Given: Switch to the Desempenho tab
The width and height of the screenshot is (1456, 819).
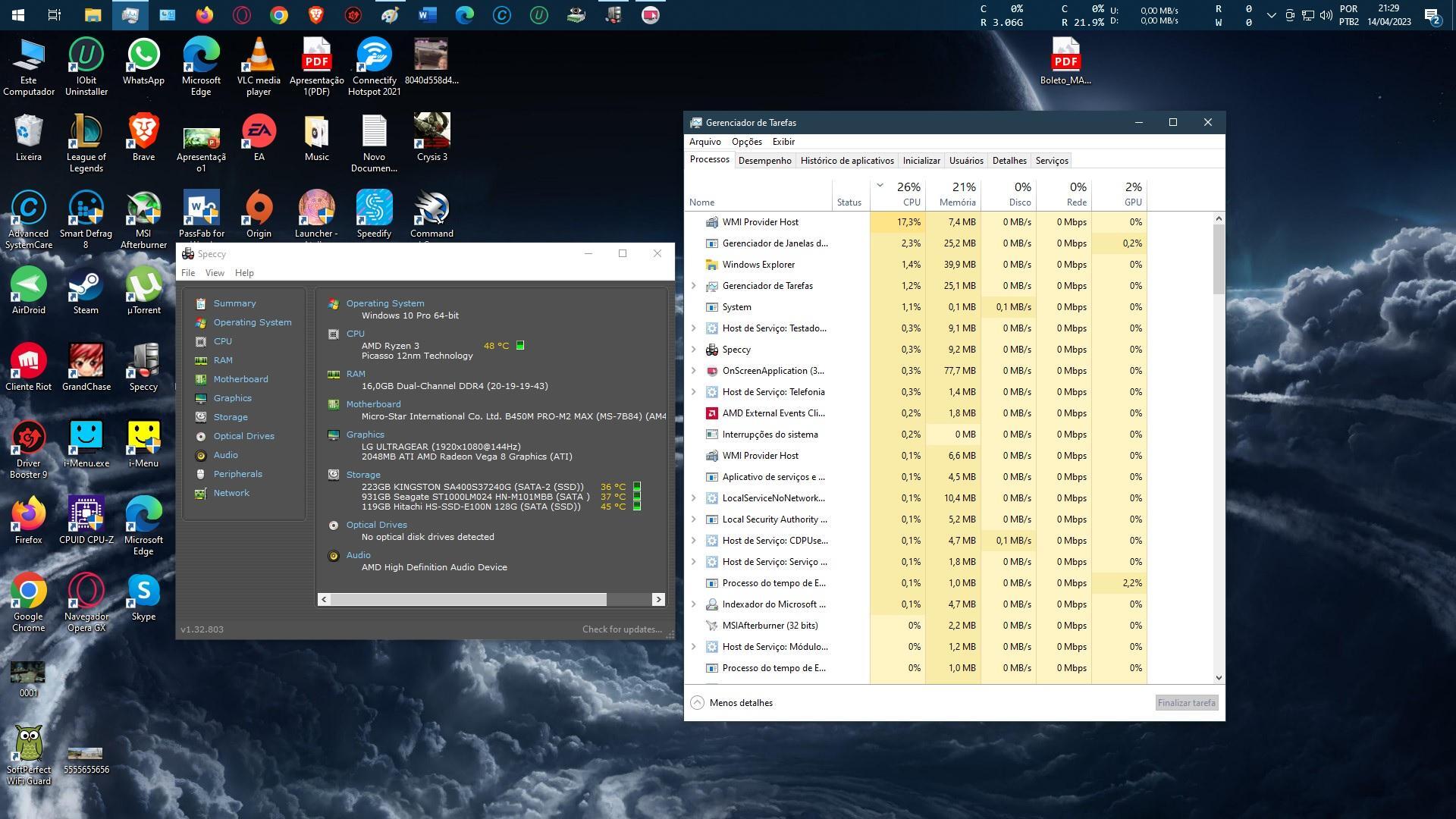Looking at the screenshot, I should 764,161.
